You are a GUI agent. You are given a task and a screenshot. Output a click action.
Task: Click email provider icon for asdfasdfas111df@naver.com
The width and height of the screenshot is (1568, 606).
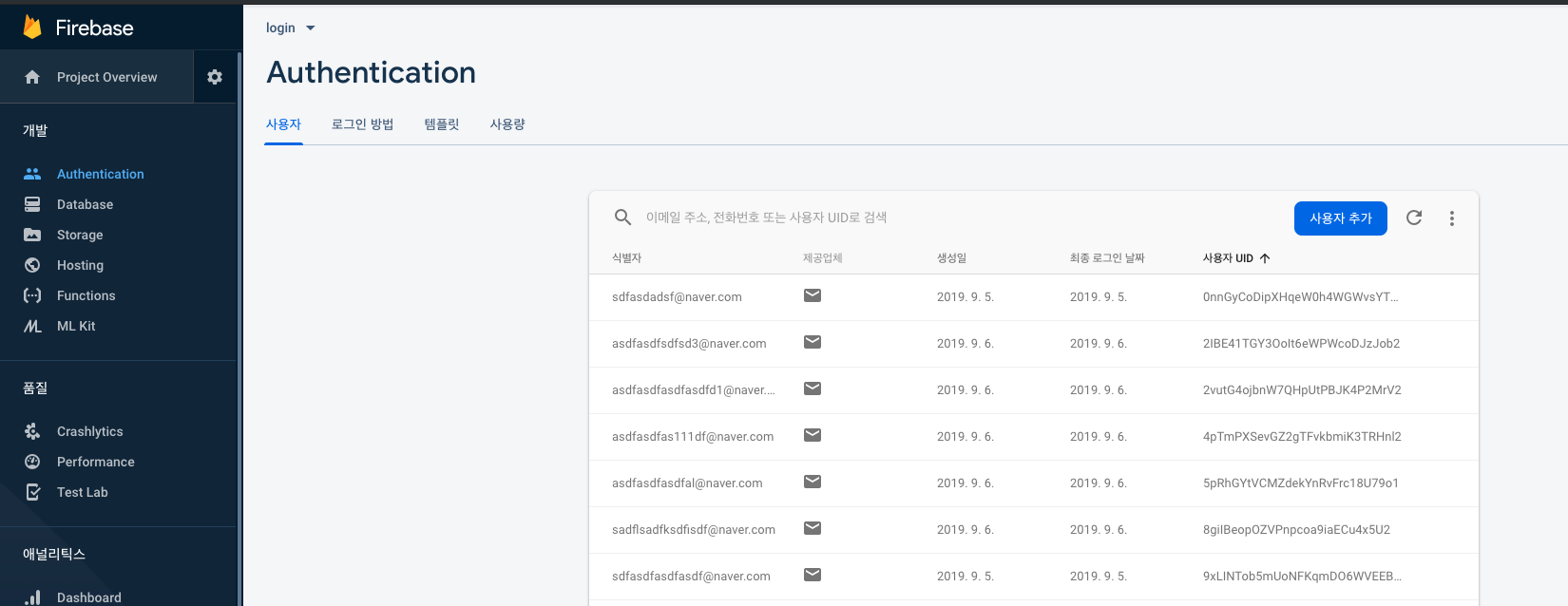click(813, 435)
